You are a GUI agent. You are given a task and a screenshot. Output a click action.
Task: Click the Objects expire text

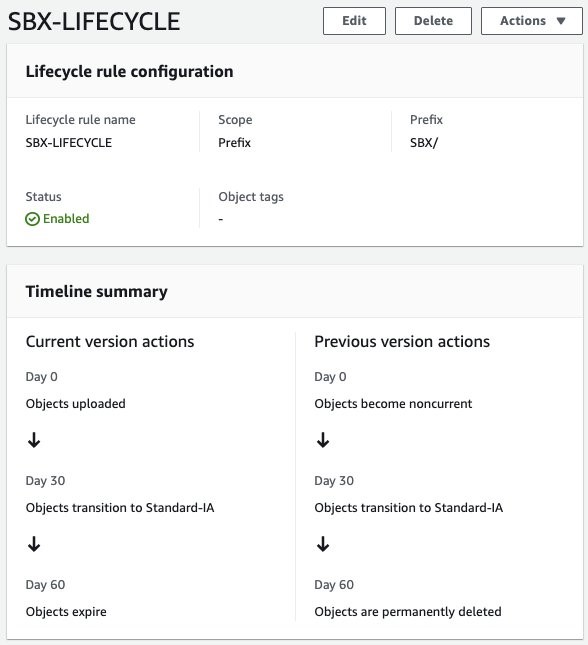66,612
